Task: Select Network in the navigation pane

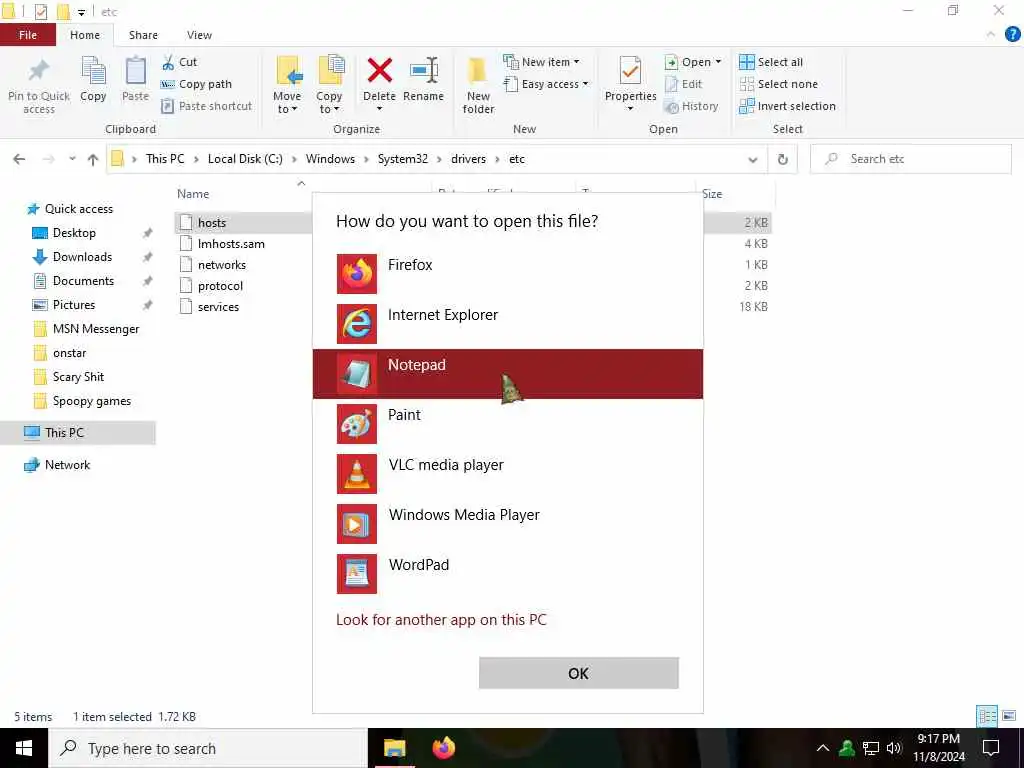Action: pos(67,465)
